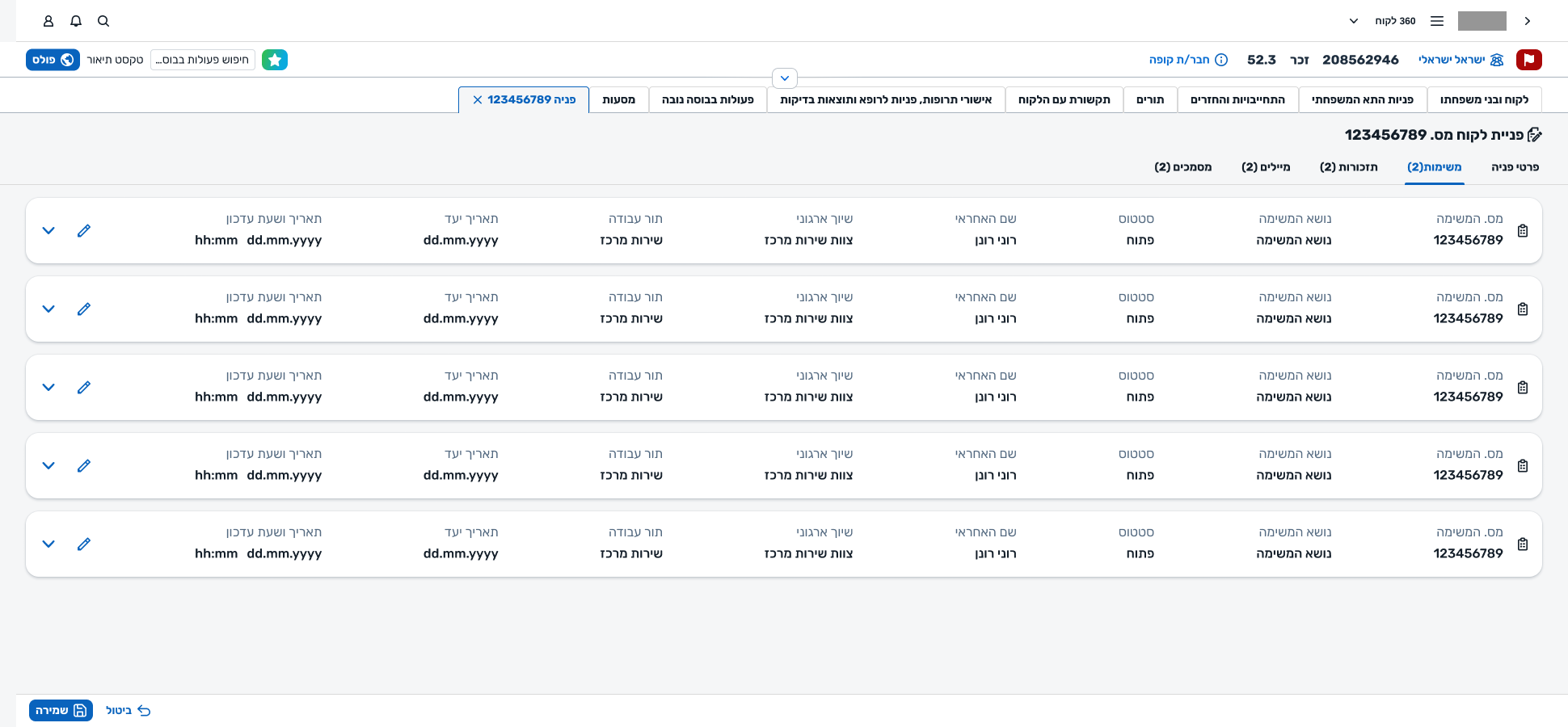Click the שמירה save button

(x=61, y=711)
